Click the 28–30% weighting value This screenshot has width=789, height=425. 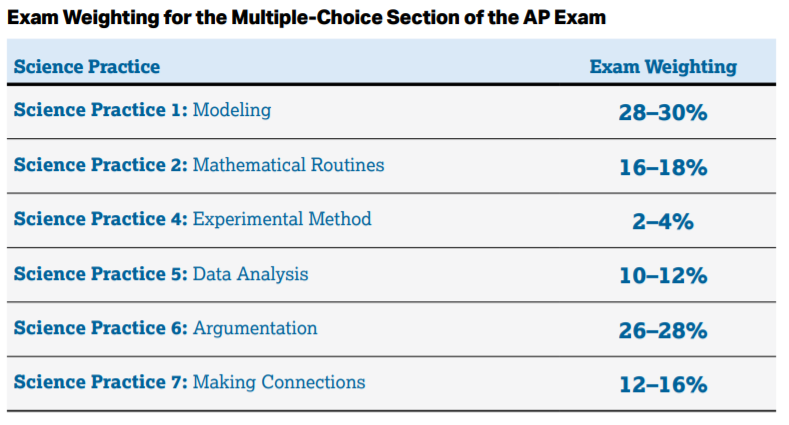(x=663, y=113)
